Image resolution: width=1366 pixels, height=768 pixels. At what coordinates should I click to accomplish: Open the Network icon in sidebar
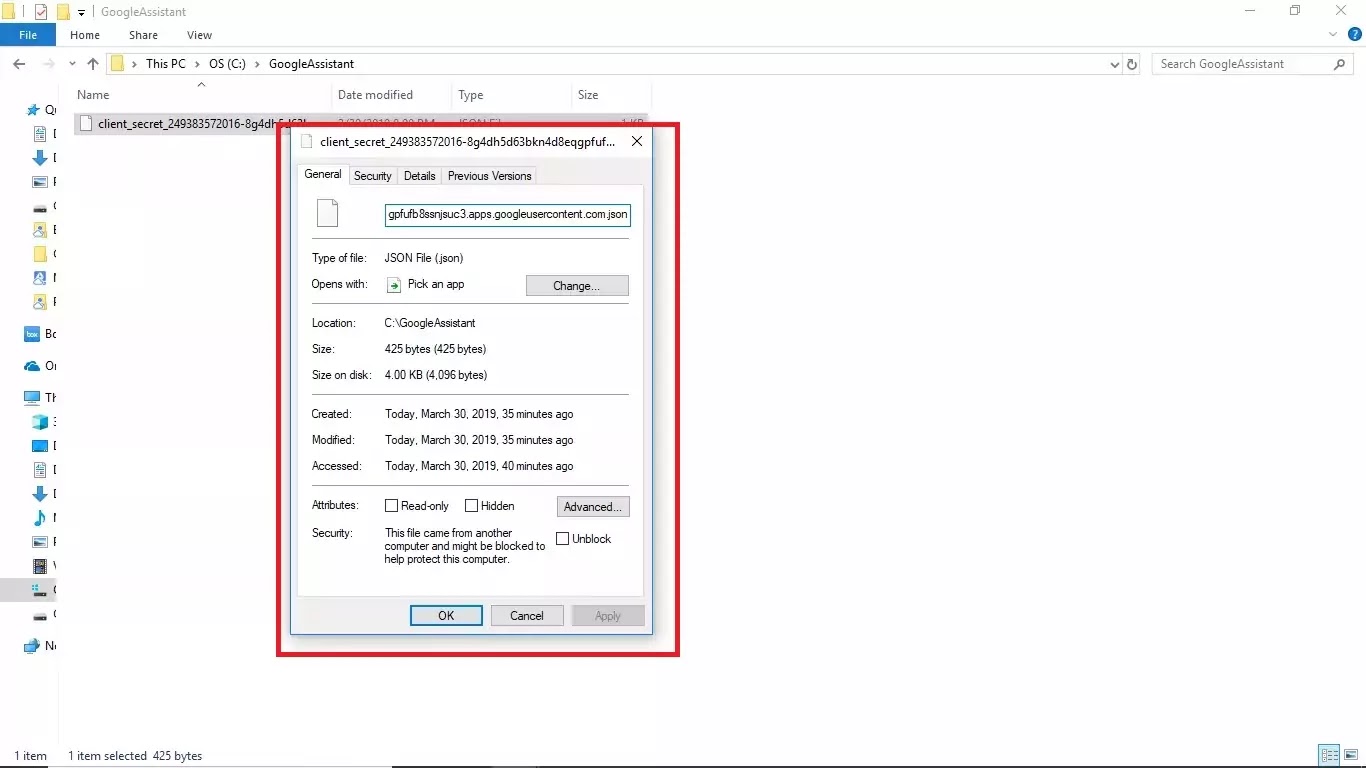tap(32, 646)
